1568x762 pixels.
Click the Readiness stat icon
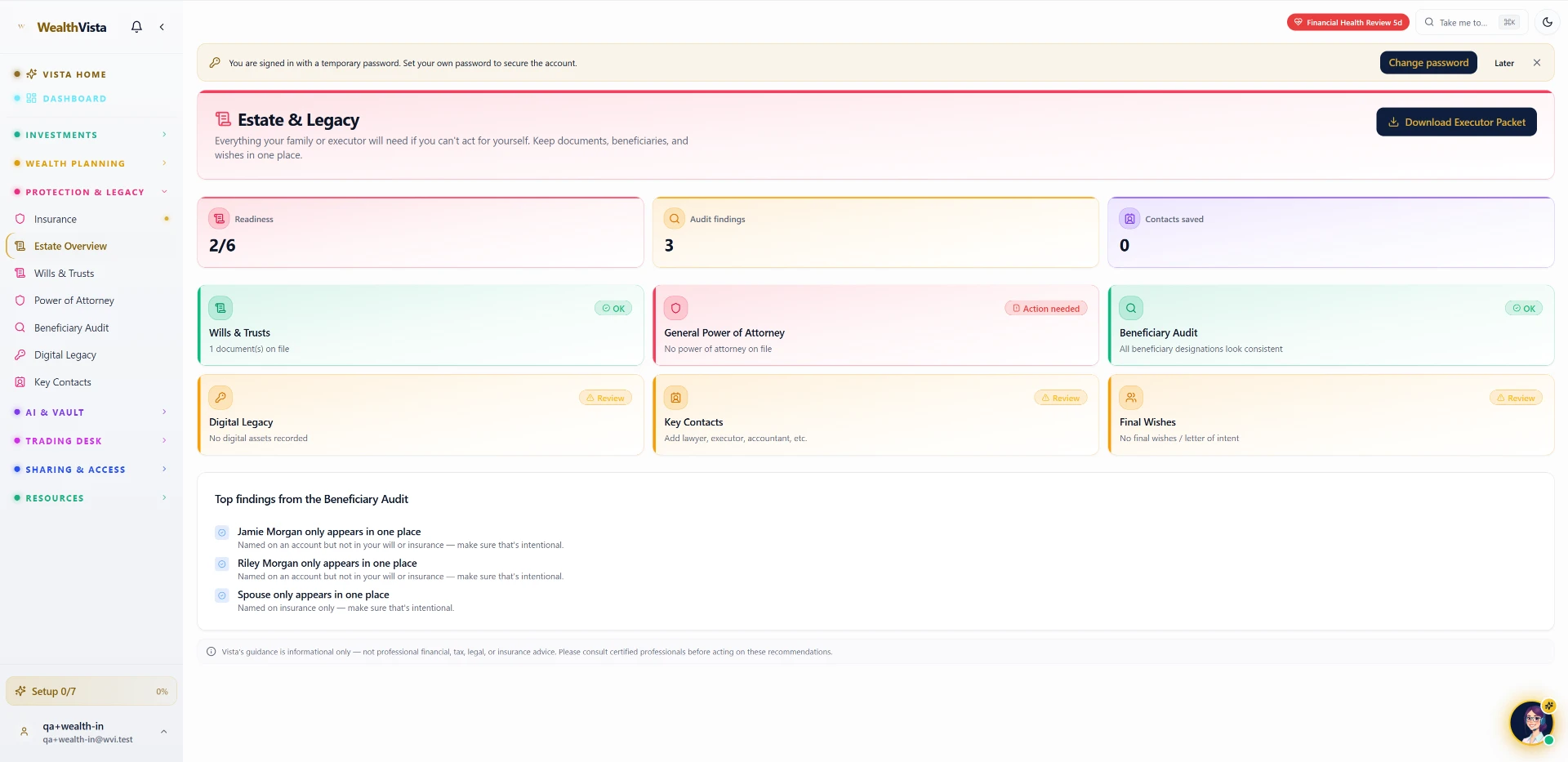[219, 219]
